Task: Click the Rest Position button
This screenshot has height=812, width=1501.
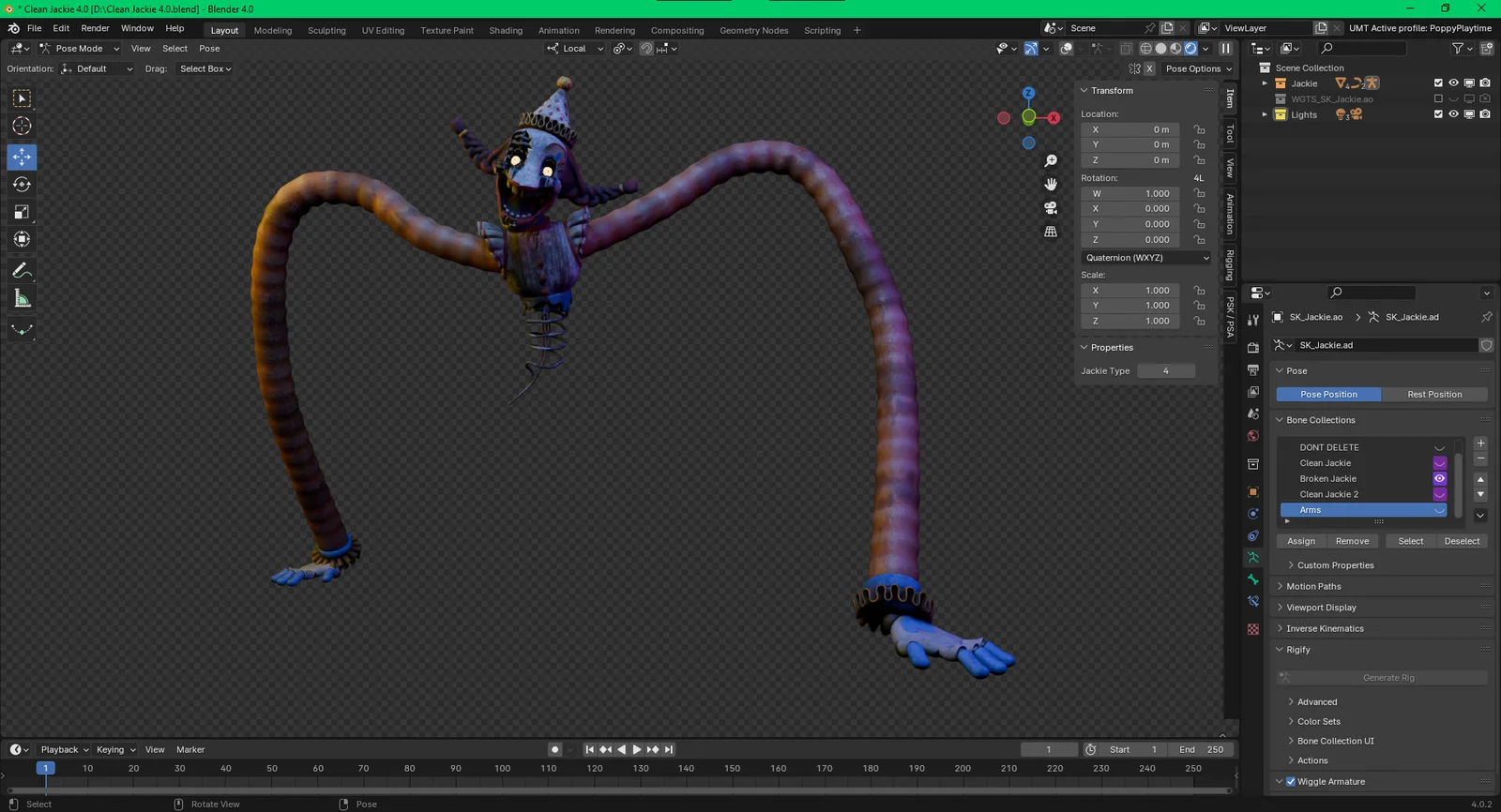Action: pyautogui.click(x=1434, y=395)
